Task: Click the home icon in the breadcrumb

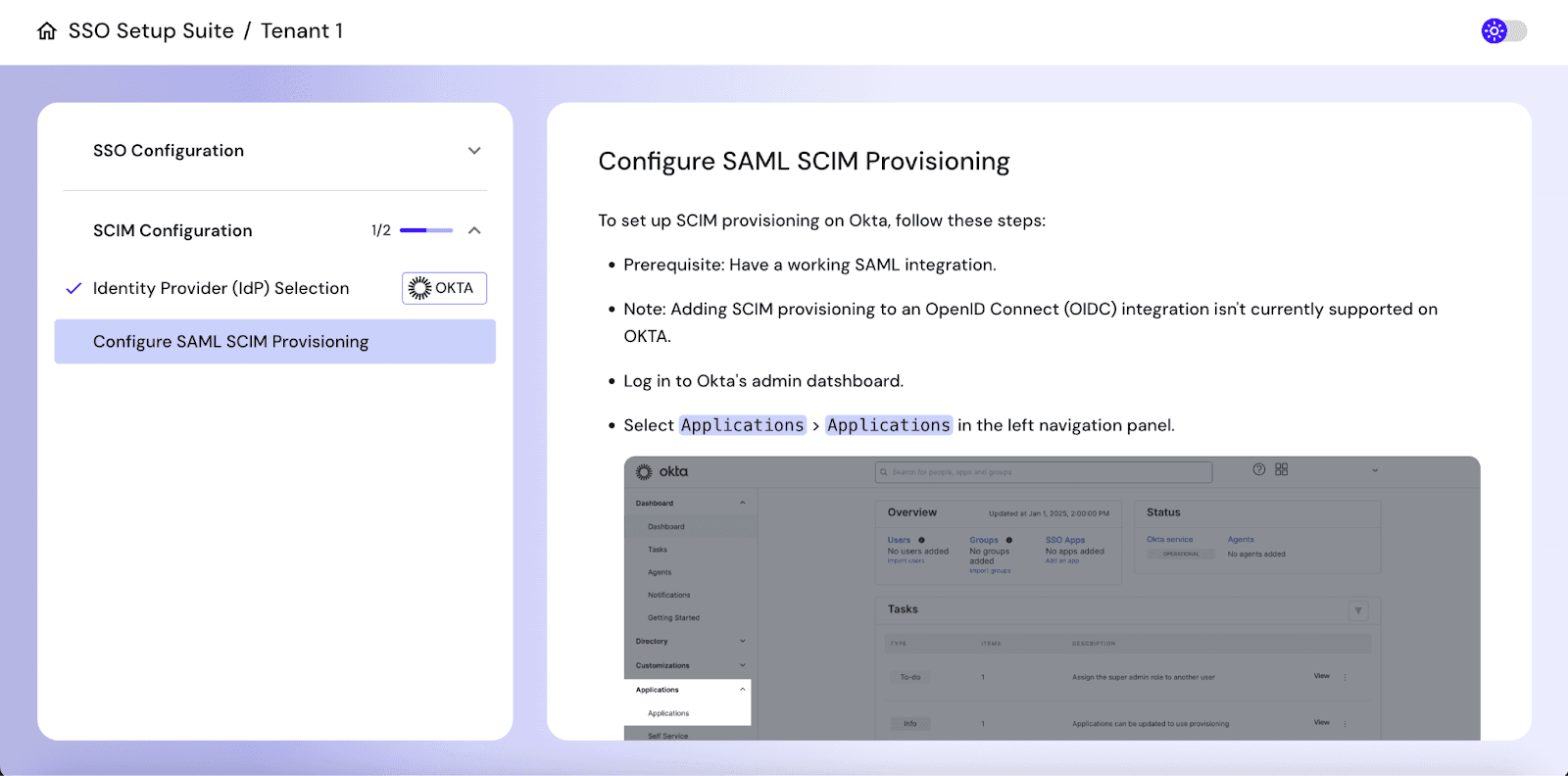Action: 47,31
